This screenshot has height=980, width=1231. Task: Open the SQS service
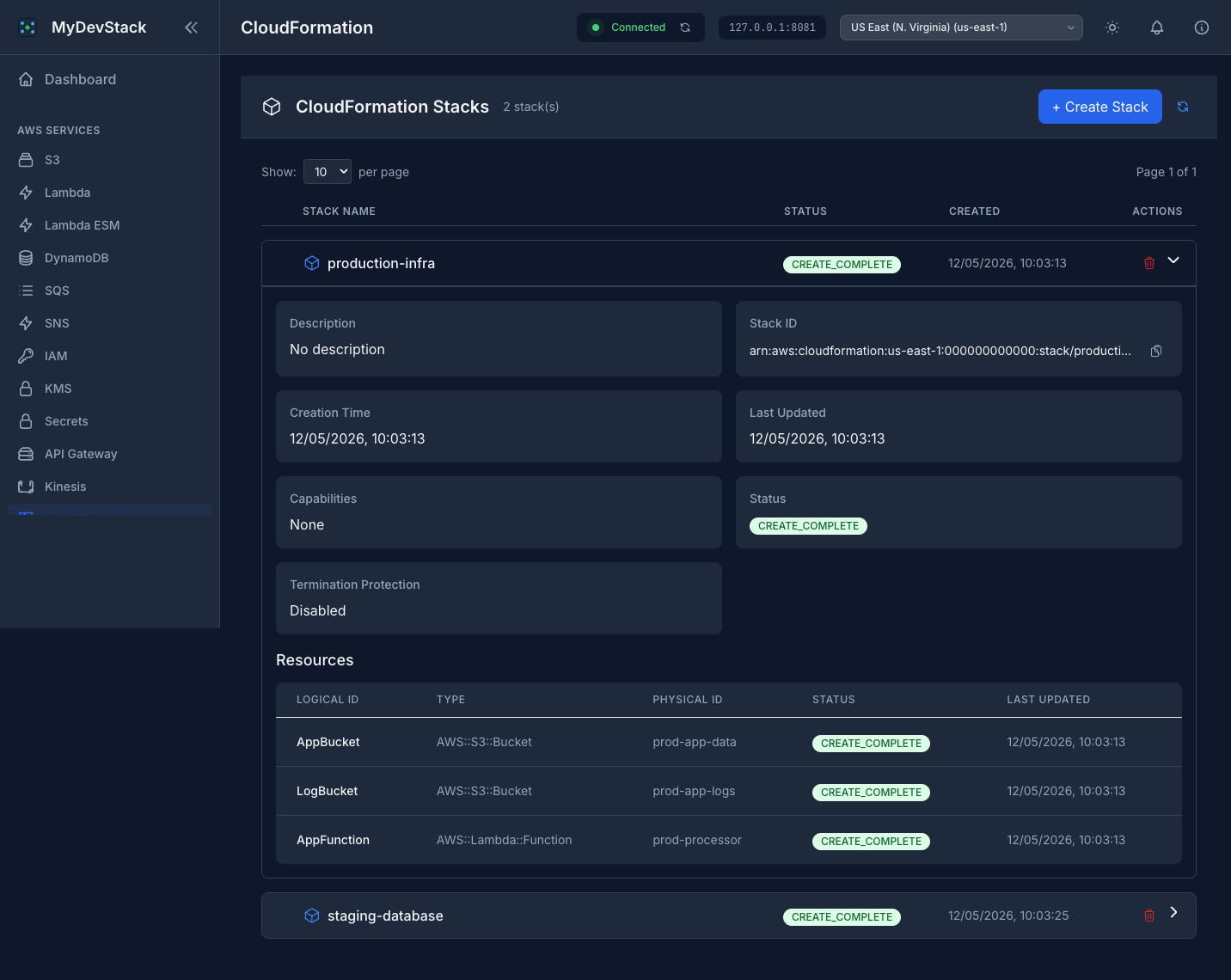pos(109,291)
